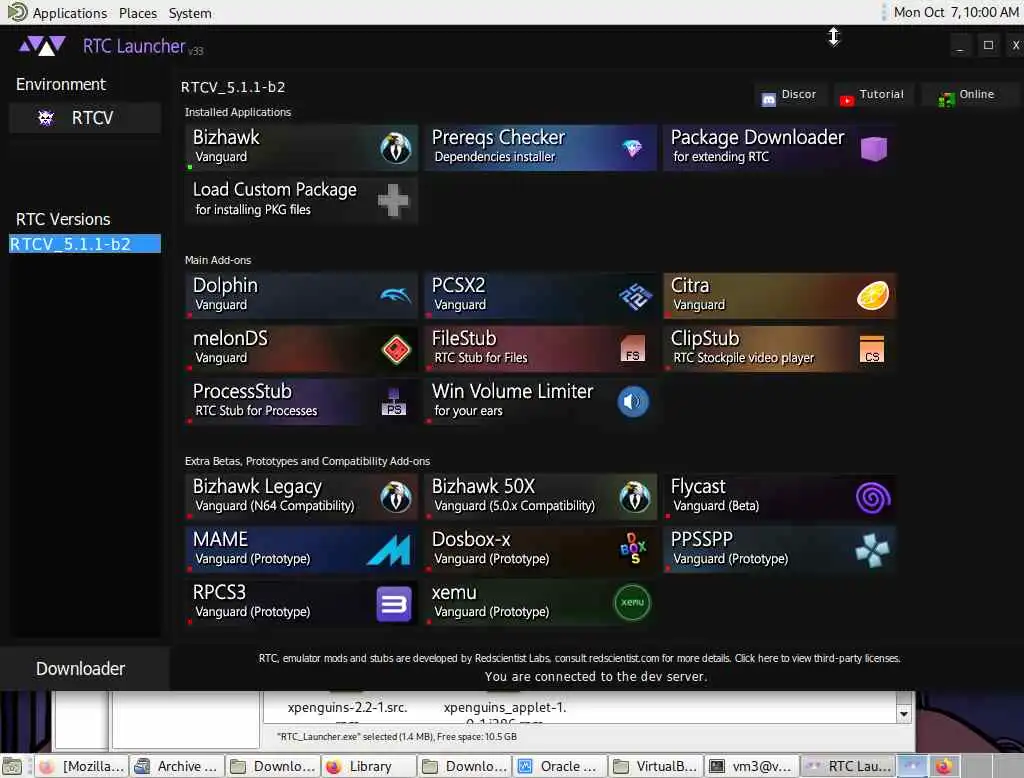Click the PPSSPP cross icon
The width and height of the screenshot is (1024, 778).
[872, 551]
